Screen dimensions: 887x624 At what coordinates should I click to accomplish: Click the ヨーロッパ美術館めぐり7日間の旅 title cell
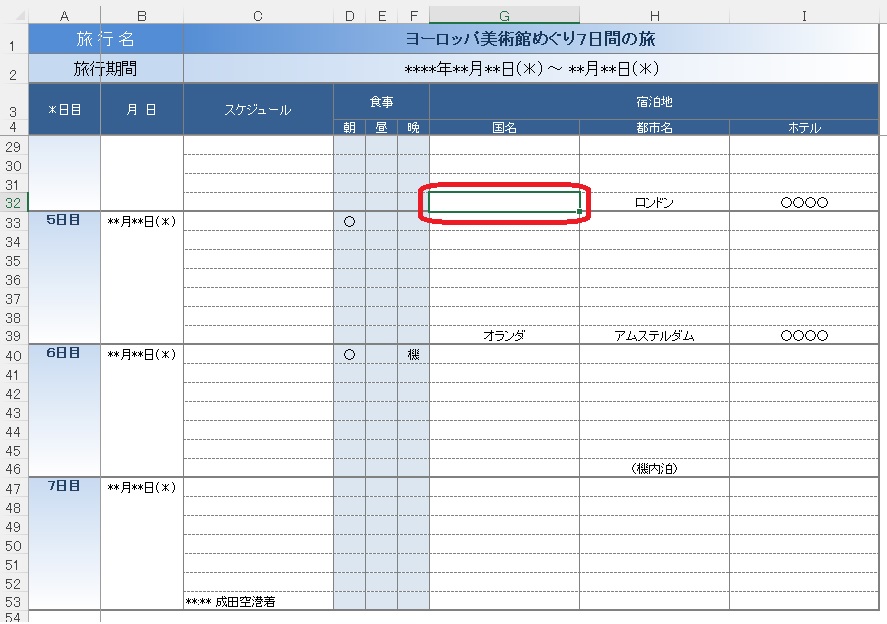(530, 39)
